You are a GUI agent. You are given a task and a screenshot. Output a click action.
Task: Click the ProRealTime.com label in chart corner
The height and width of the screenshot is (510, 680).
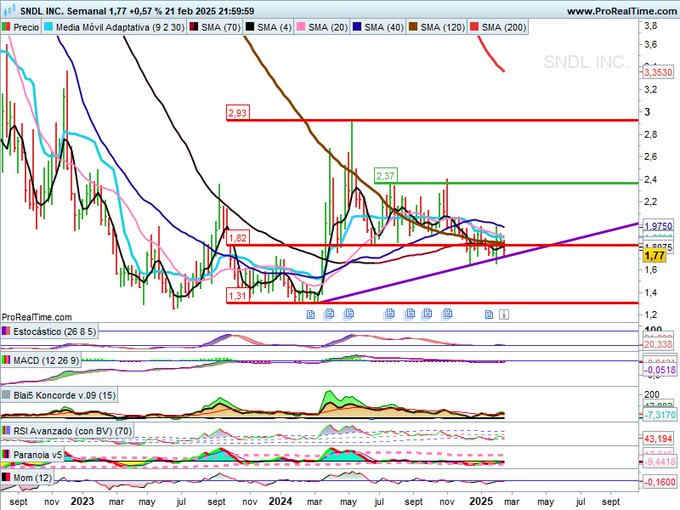(37, 317)
